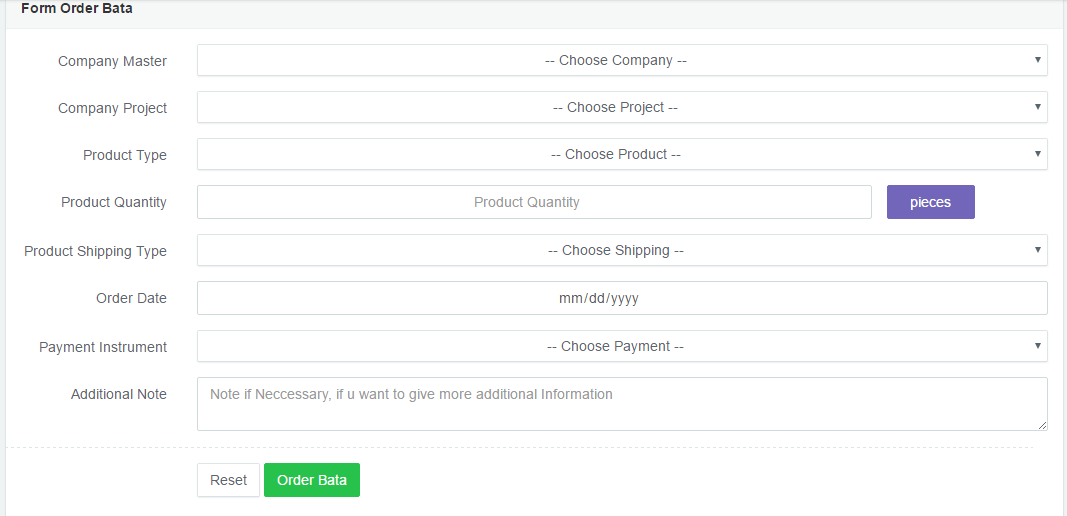Viewport: 1067px width, 516px height.
Task: Click the Additional Note label
Action: [x=119, y=394]
